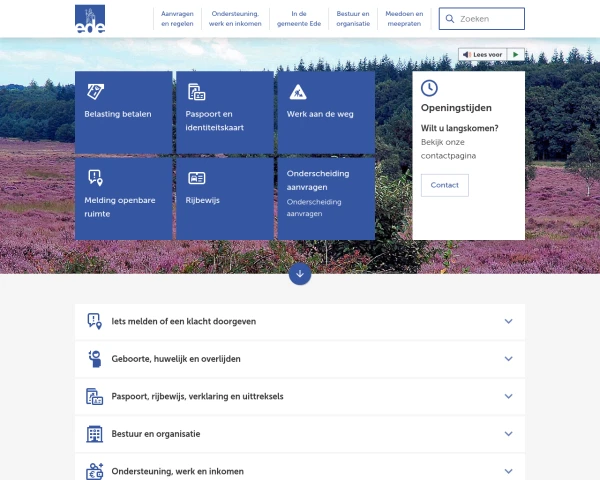Image resolution: width=600 pixels, height=480 pixels.
Task: Open Meedoen en meepraten menu
Action: coord(404,19)
